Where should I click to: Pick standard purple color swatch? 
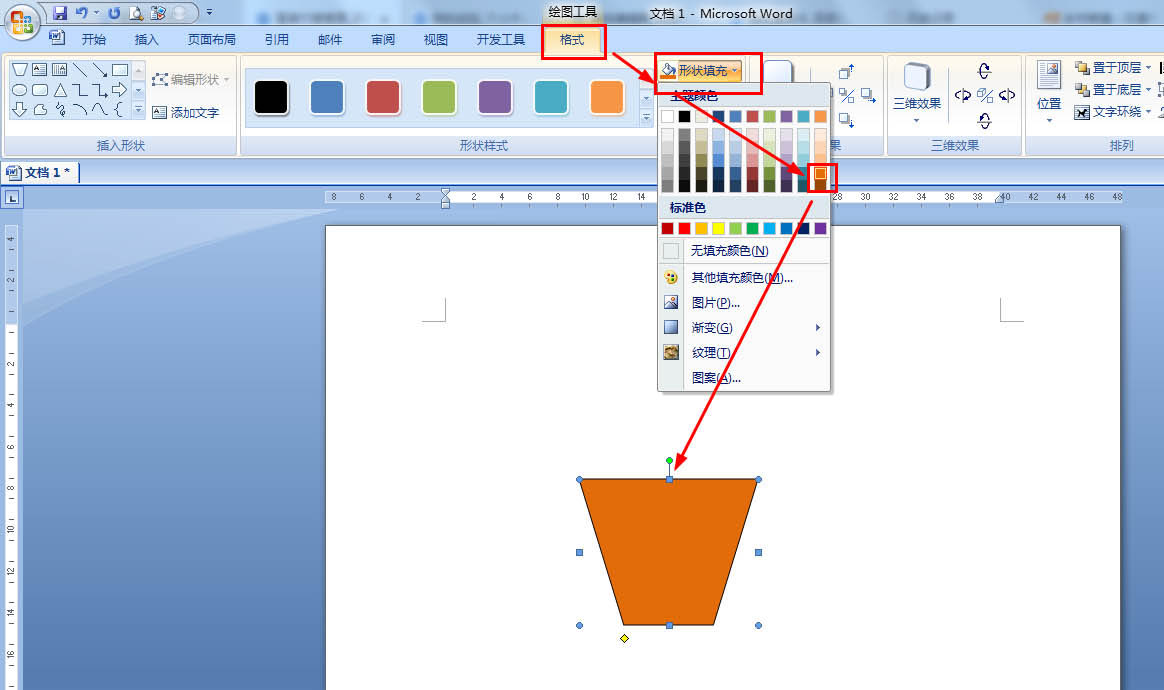820,229
